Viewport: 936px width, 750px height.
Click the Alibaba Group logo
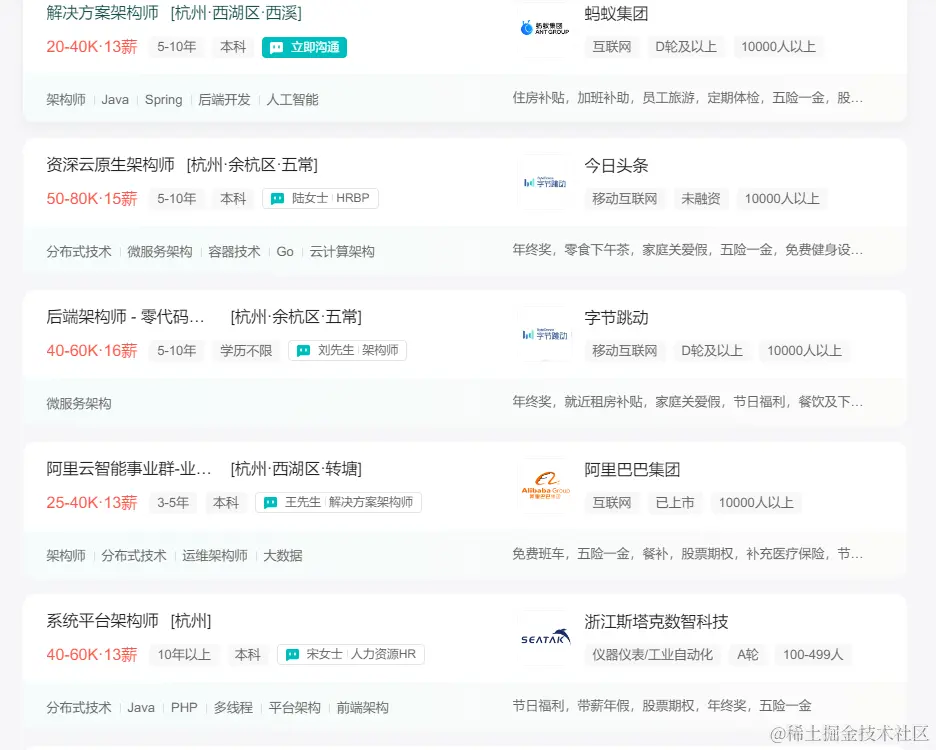(545, 485)
